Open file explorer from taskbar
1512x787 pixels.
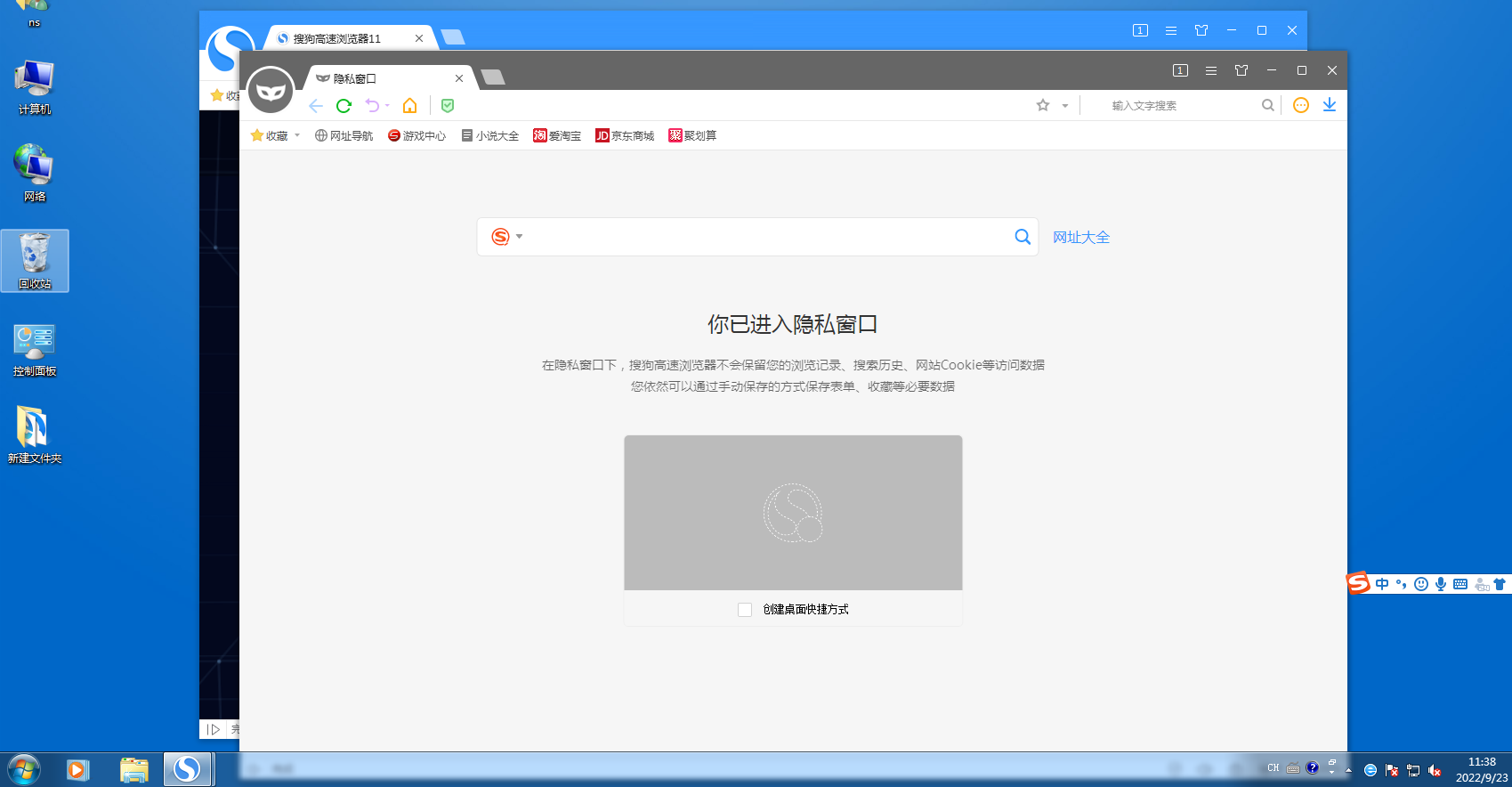(x=133, y=769)
